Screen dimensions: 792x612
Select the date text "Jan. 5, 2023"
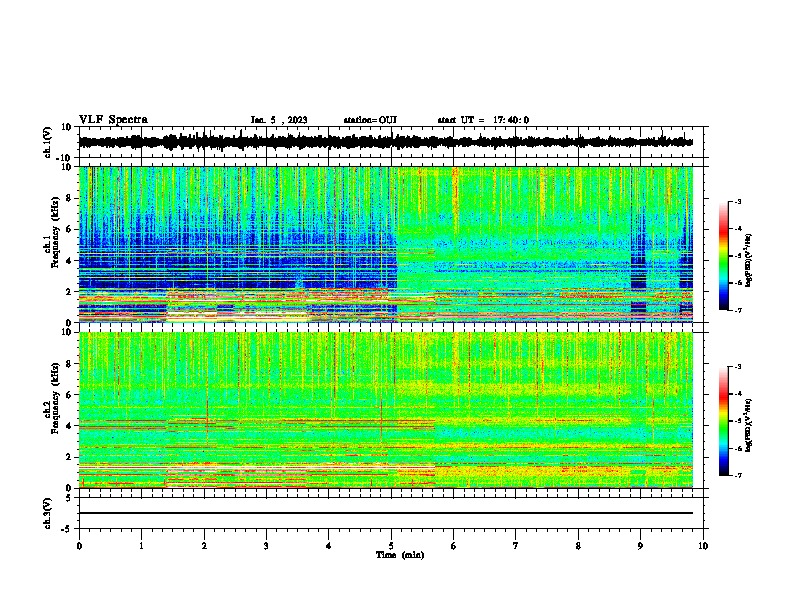[x=279, y=120]
